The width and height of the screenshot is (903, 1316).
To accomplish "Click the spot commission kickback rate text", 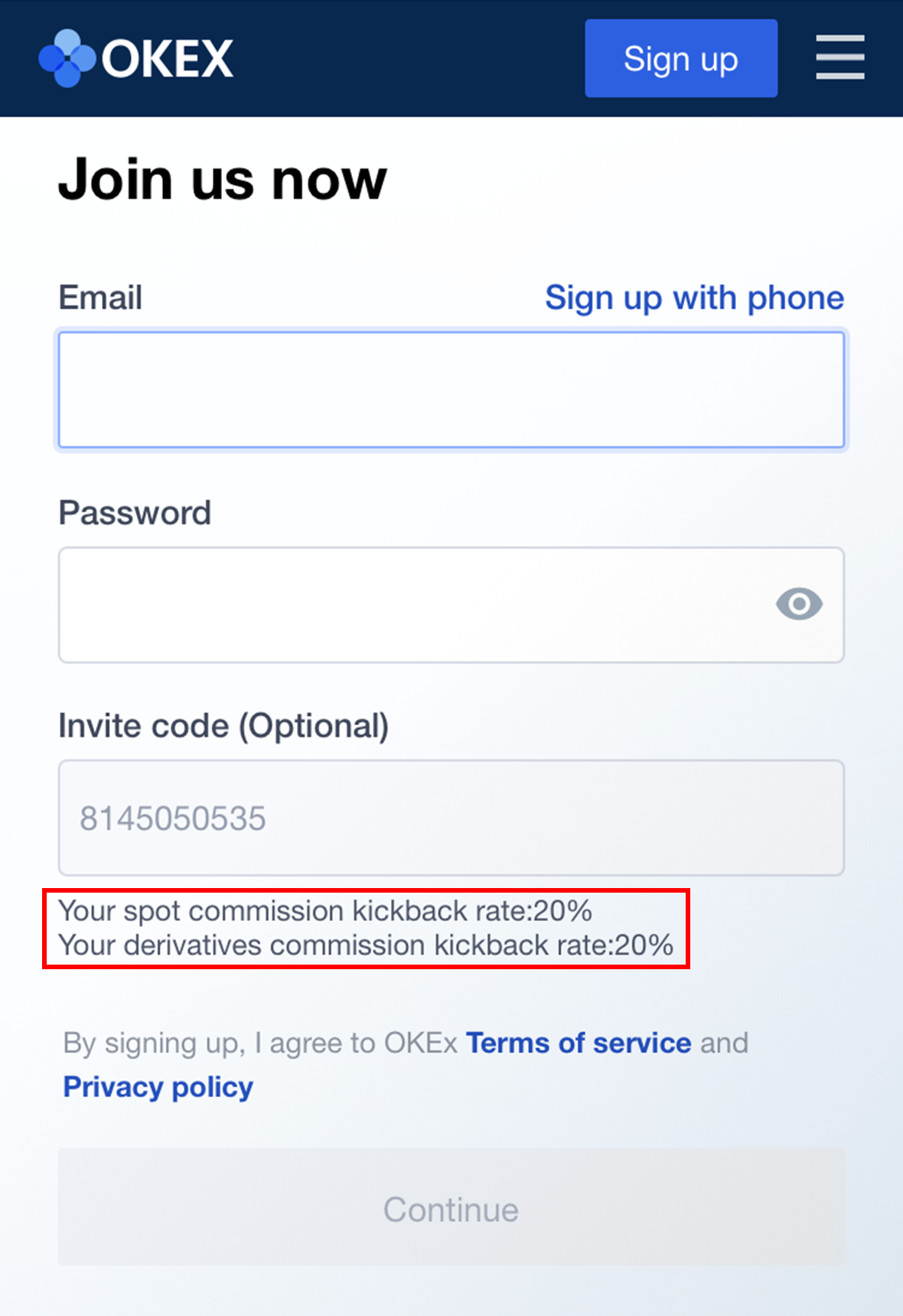I will pyautogui.click(x=325, y=911).
